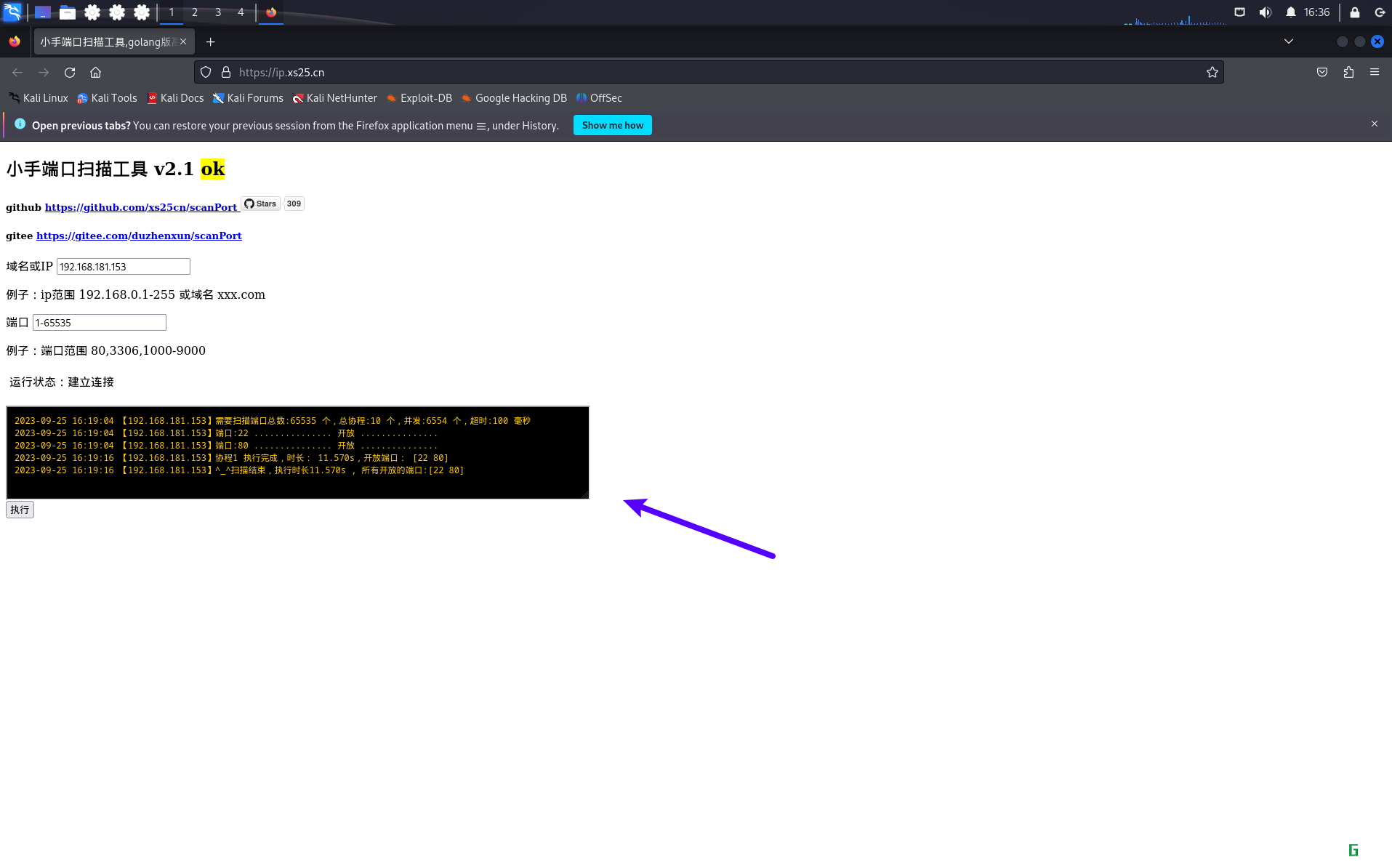Go back to previous page
The width and height of the screenshot is (1392, 868).
coord(17,73)
